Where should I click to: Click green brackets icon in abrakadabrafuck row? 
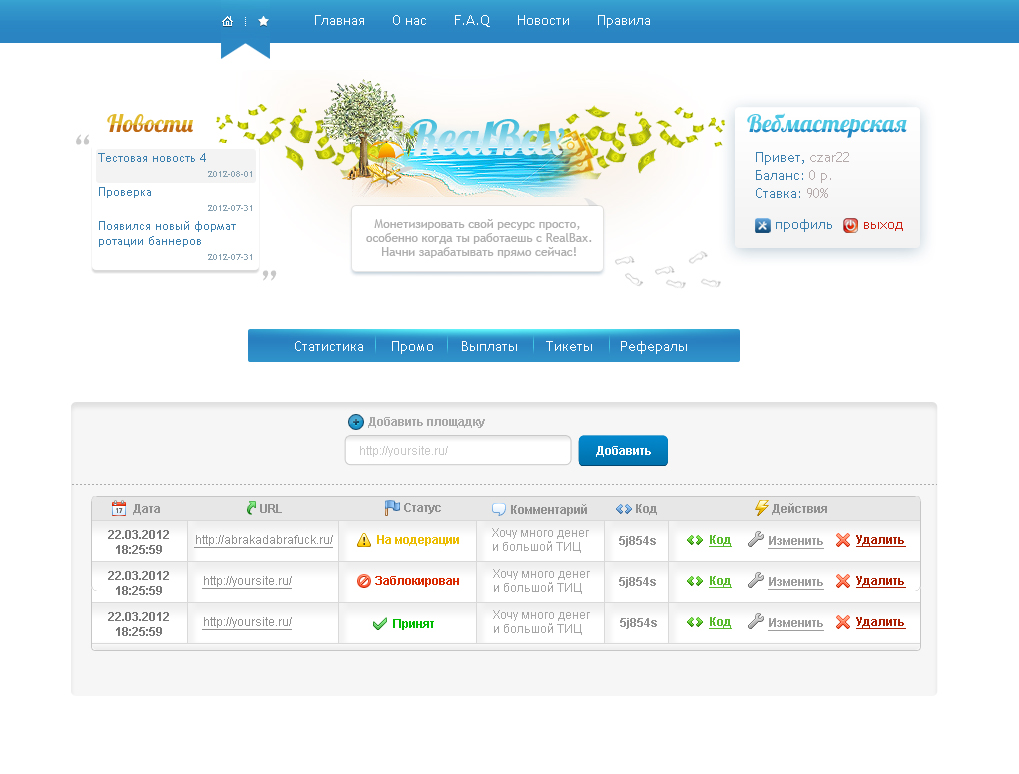(x=695, y=540)
